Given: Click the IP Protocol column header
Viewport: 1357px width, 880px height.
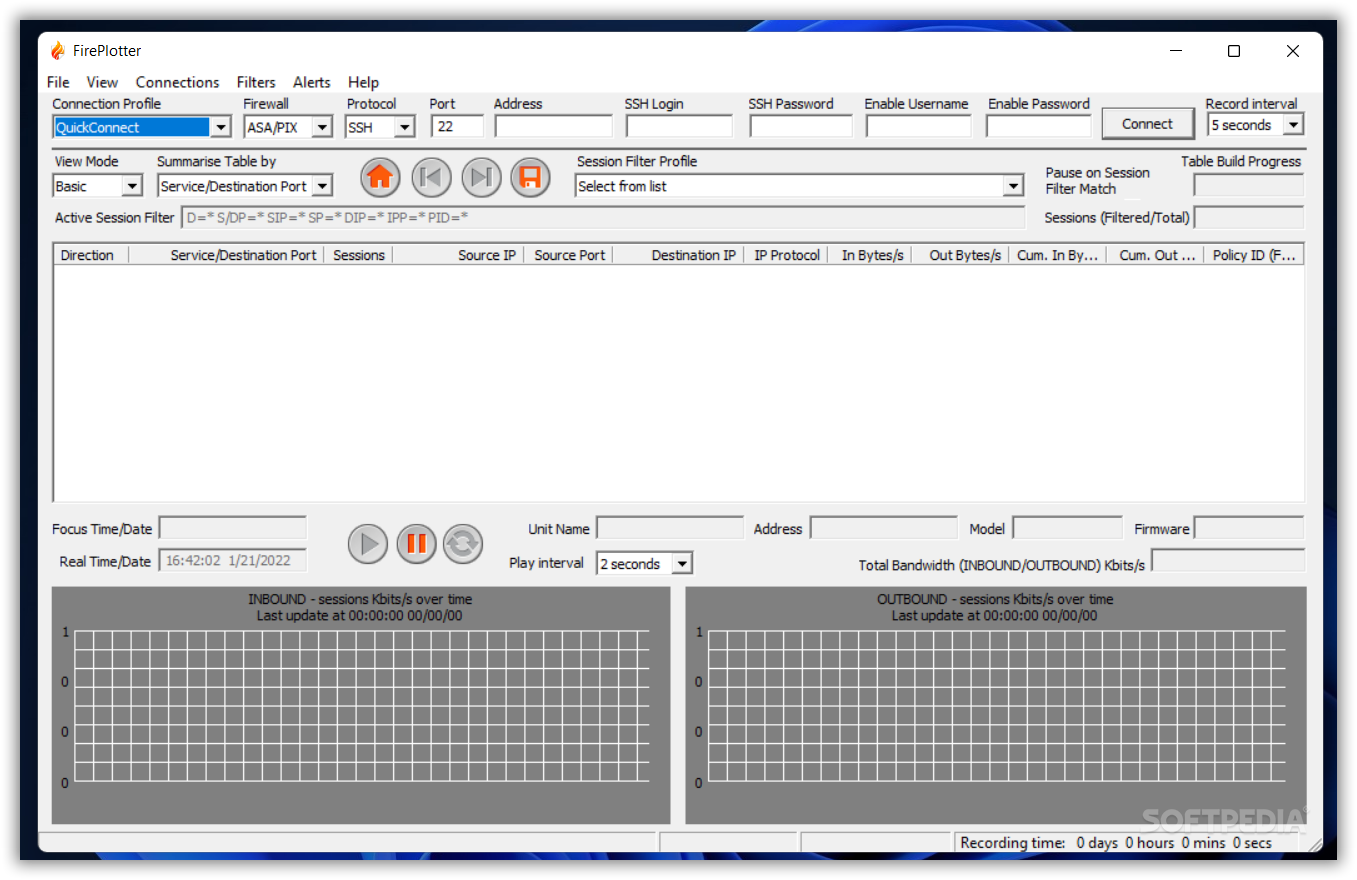Looking at the screenshot, I should [786, 255].
